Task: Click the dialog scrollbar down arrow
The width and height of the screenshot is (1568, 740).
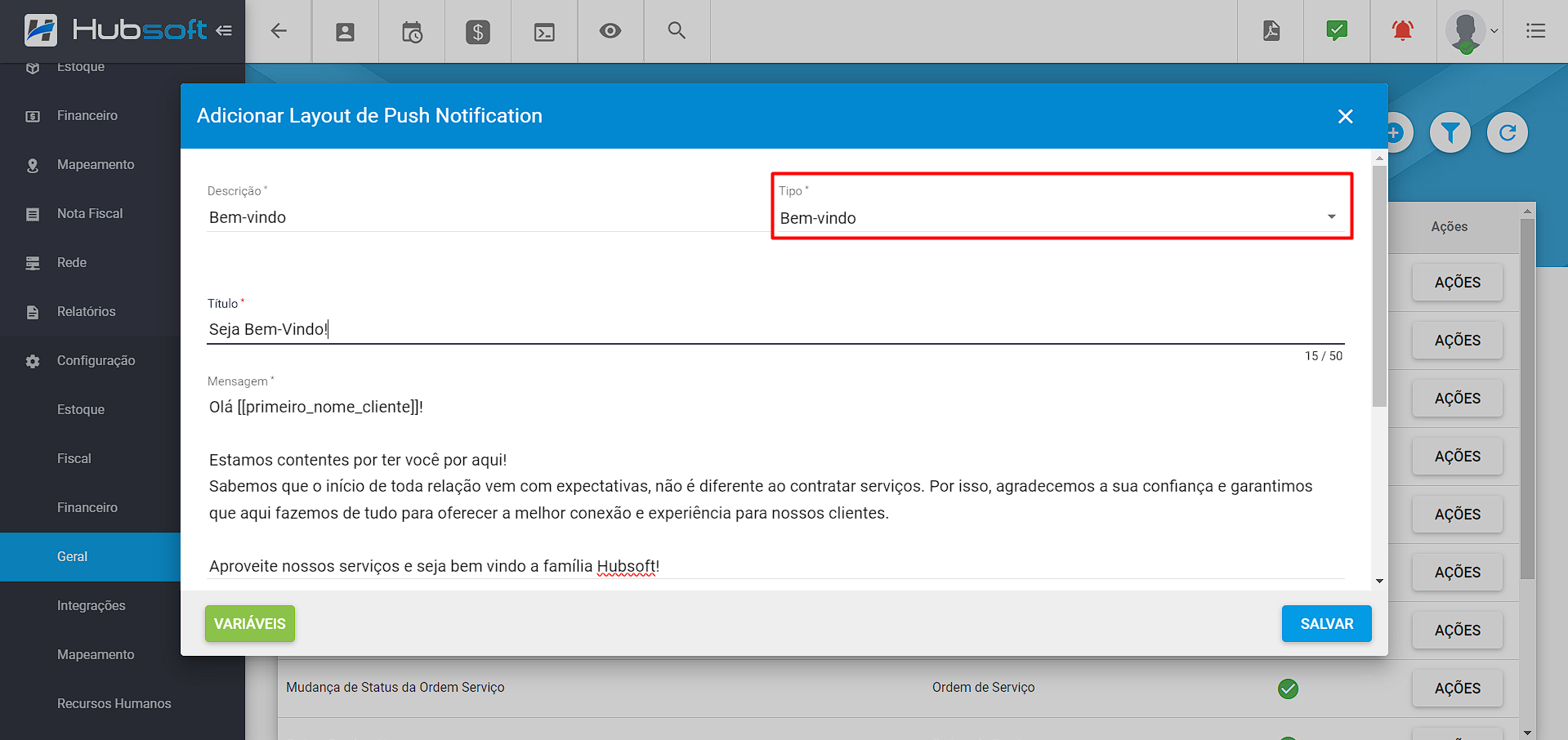Action: click(x=1379, y=582)
